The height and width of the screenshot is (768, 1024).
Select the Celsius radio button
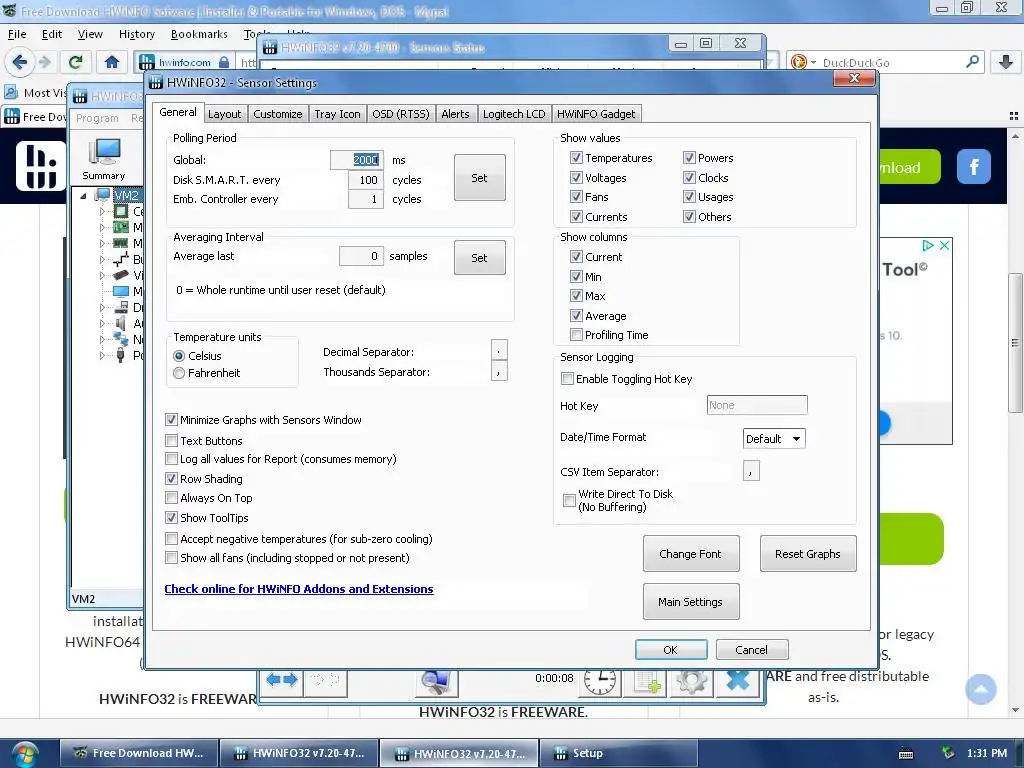[x=179, y=356]
